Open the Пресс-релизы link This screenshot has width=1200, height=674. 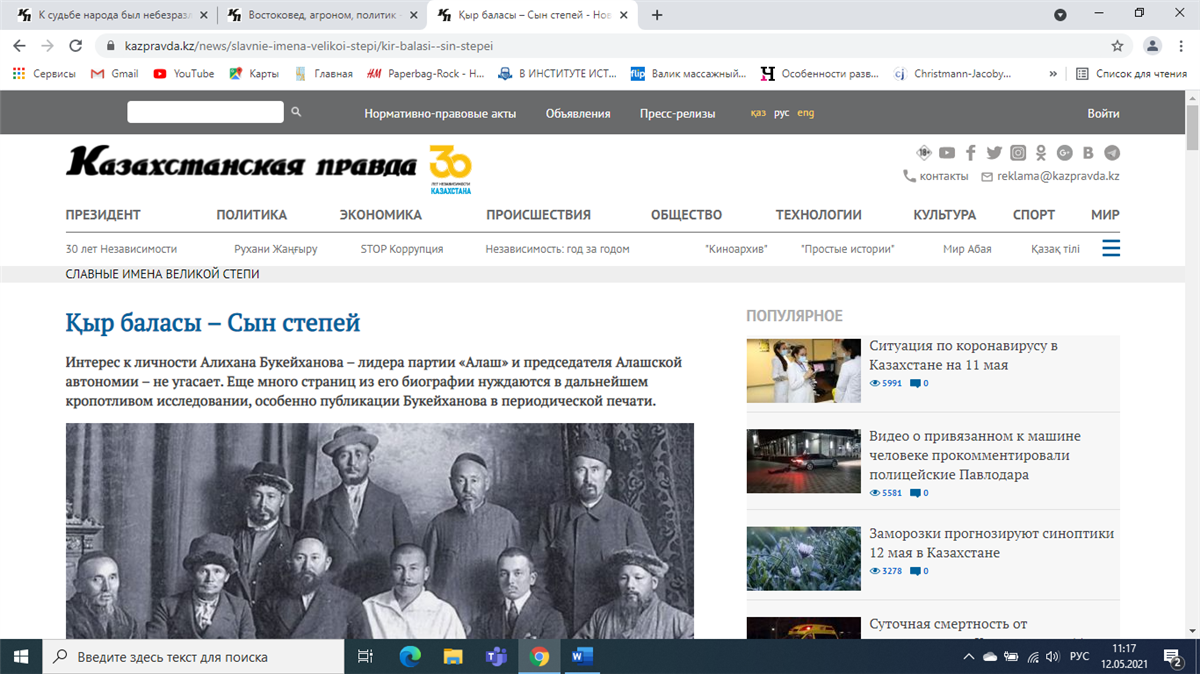(x=677, y=113)
